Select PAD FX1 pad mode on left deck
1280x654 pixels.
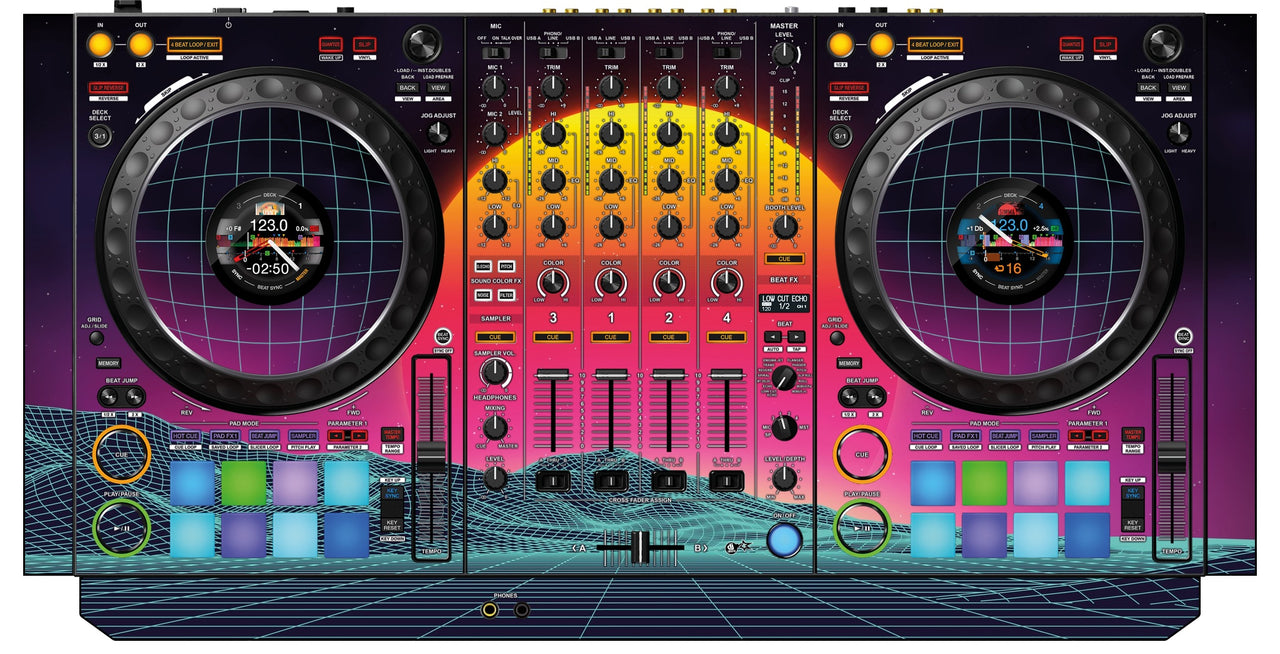(x=224, y=436)
